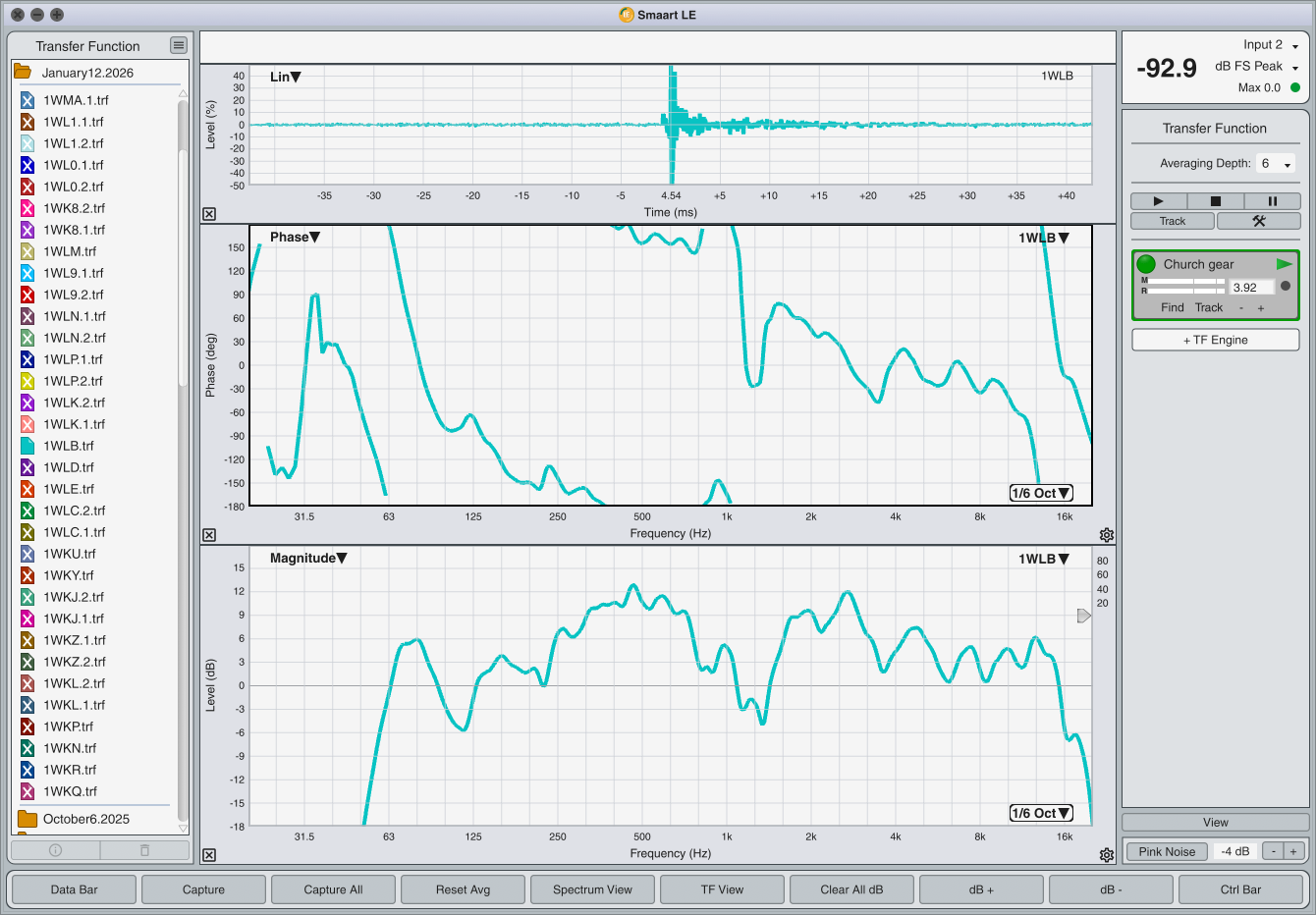1316x915 pixels.
Task: Open phase plot 1WLB trace dropdown
Action: [x=1043, y=238]
